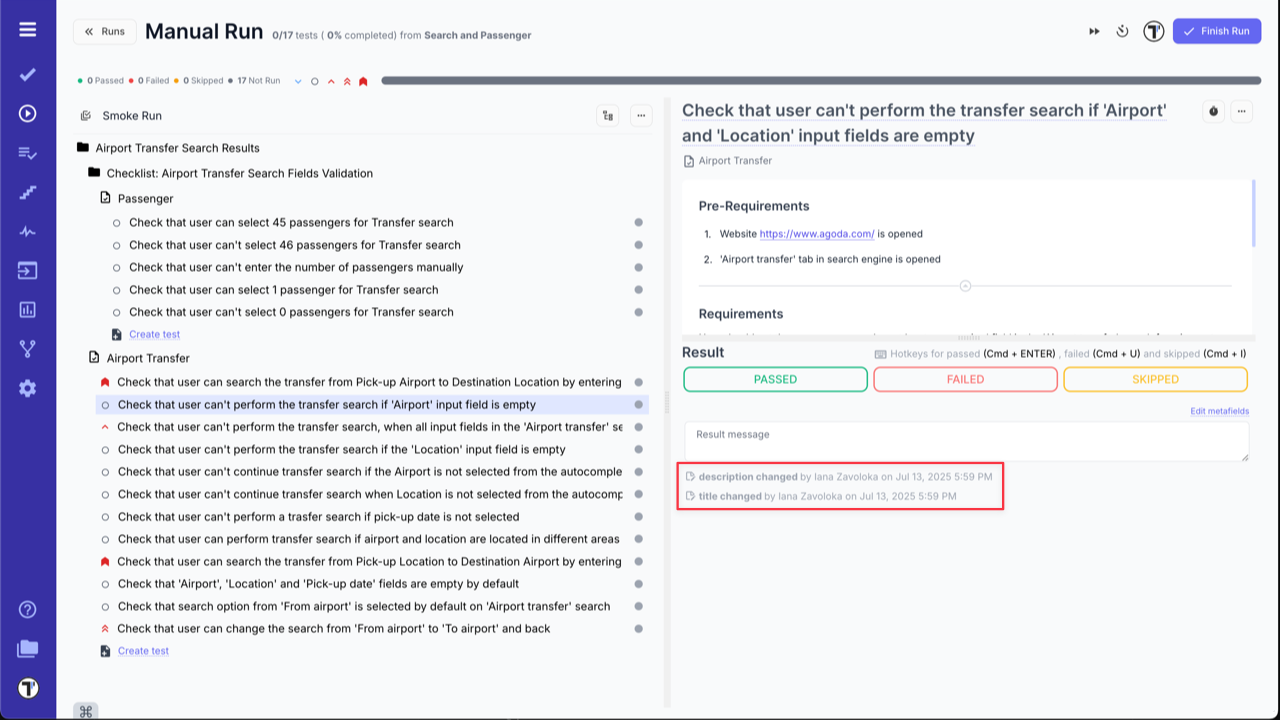Open the three-dot menu next to Smoke Run

(641, 115)
